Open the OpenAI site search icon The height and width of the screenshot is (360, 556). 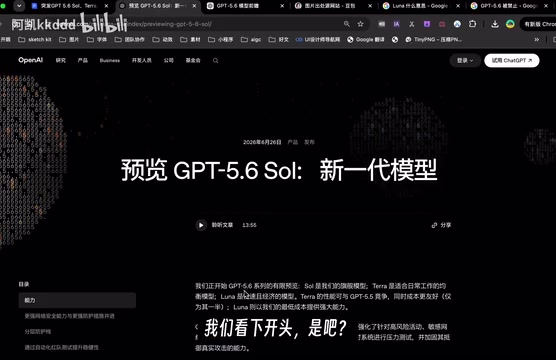pos(215,61)
